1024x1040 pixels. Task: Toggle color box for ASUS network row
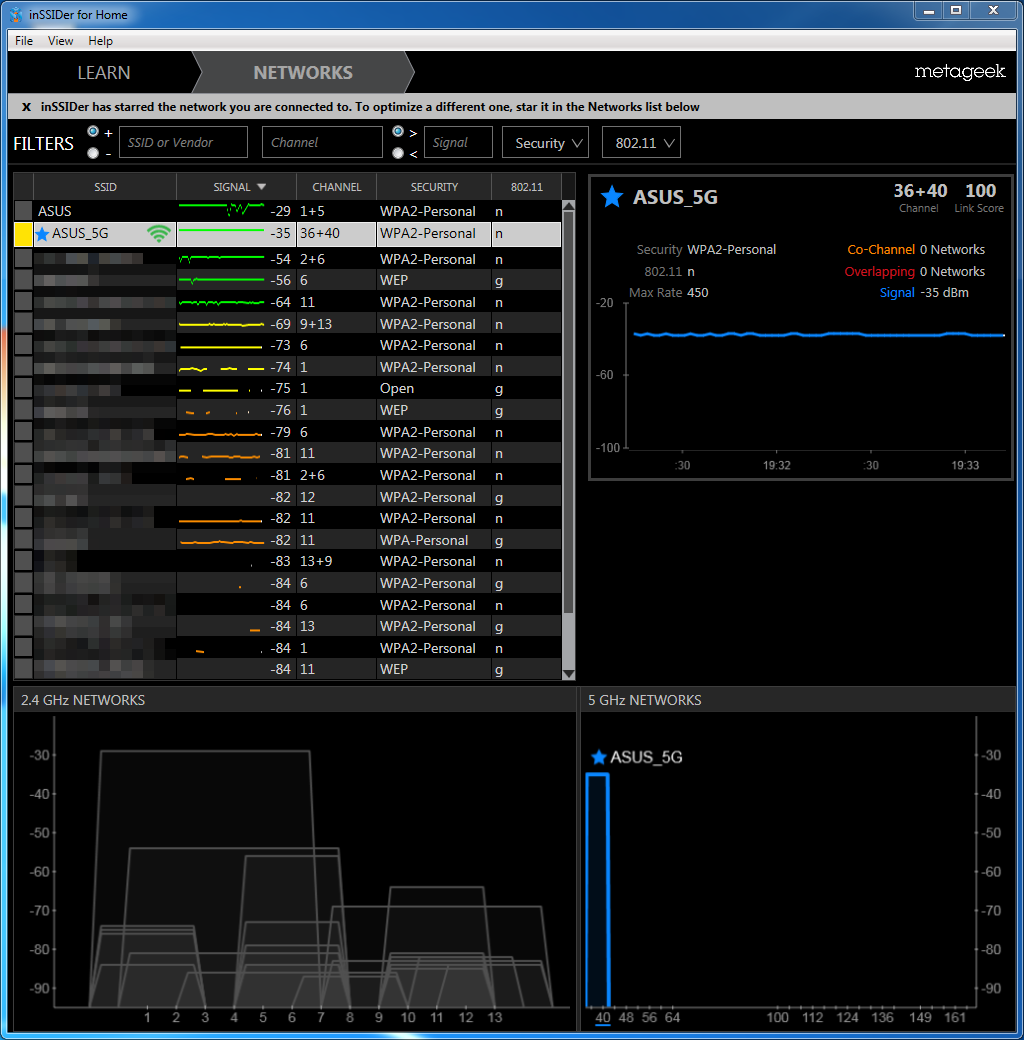24,211
